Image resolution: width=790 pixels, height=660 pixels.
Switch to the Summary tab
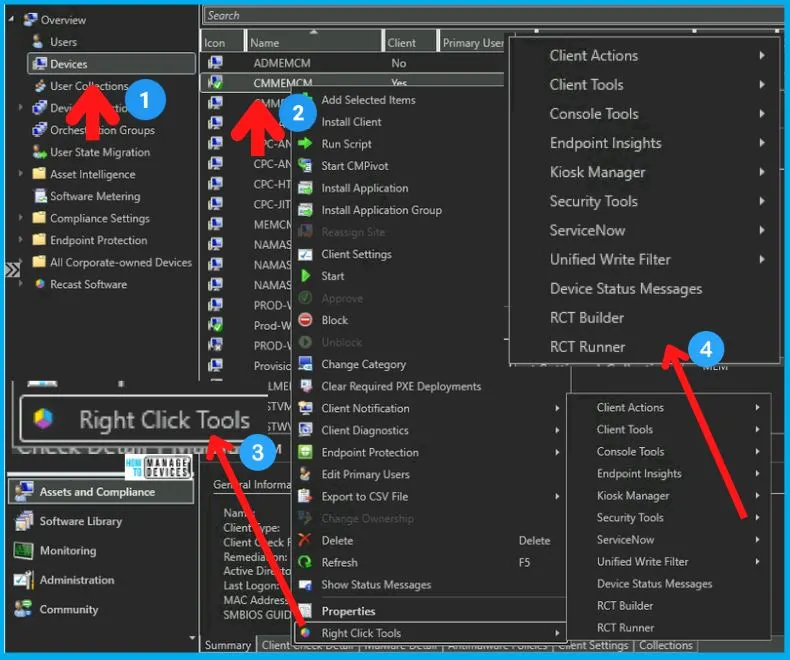click(228, 645)
